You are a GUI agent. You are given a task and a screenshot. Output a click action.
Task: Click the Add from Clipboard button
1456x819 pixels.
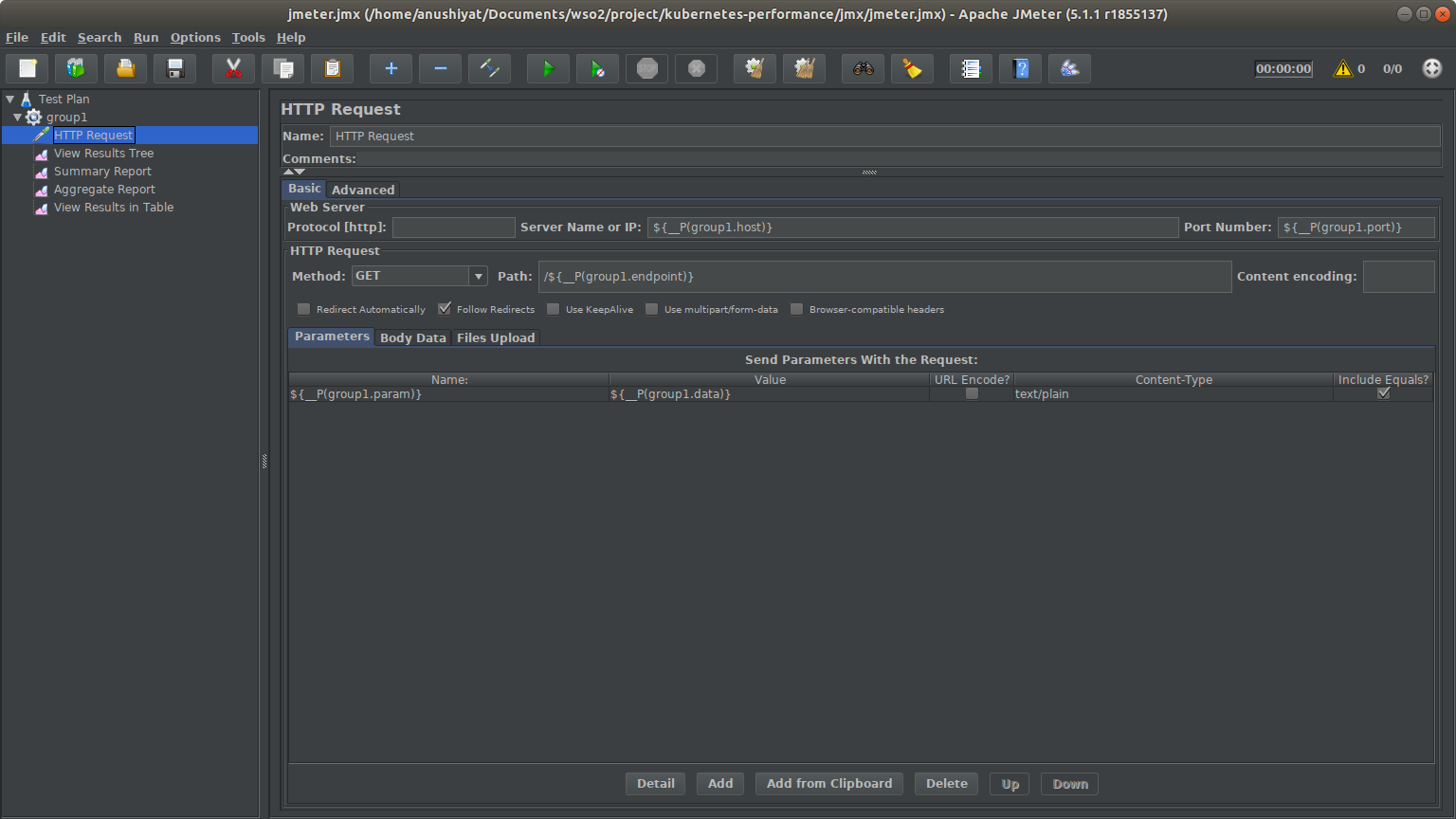tap(828, 784)
